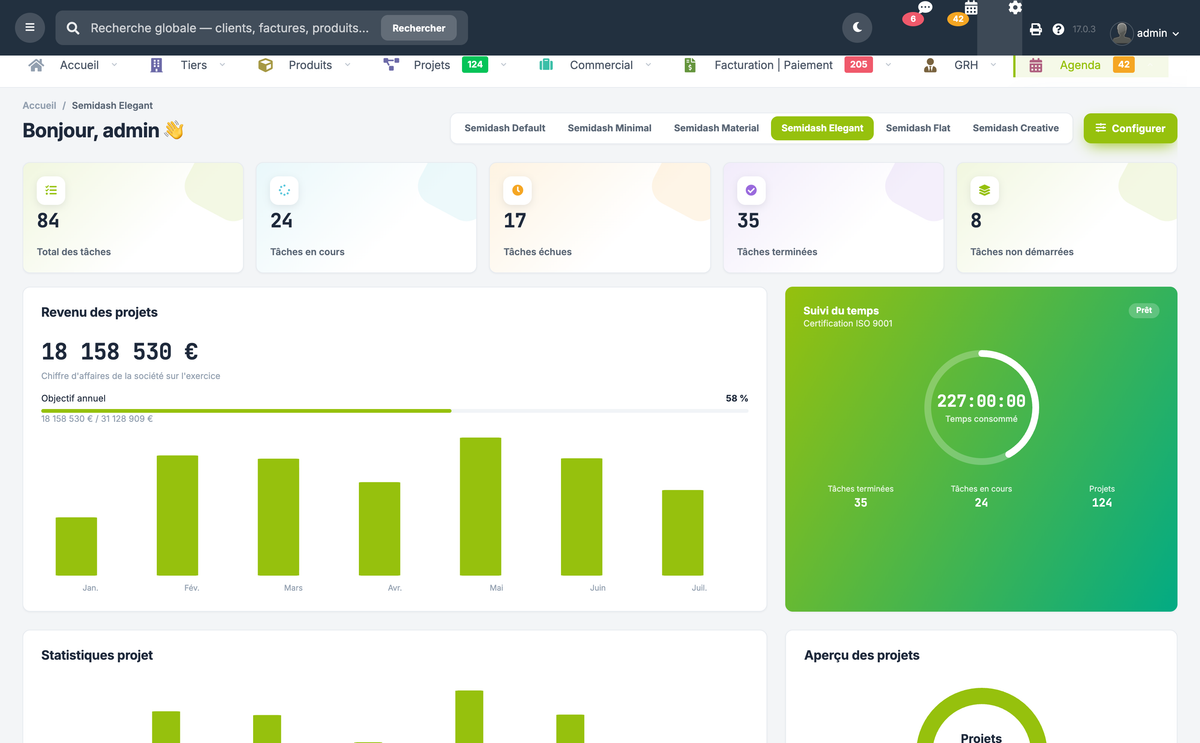
Task: Click the Rechercher button
Action: tap(419, 28)
